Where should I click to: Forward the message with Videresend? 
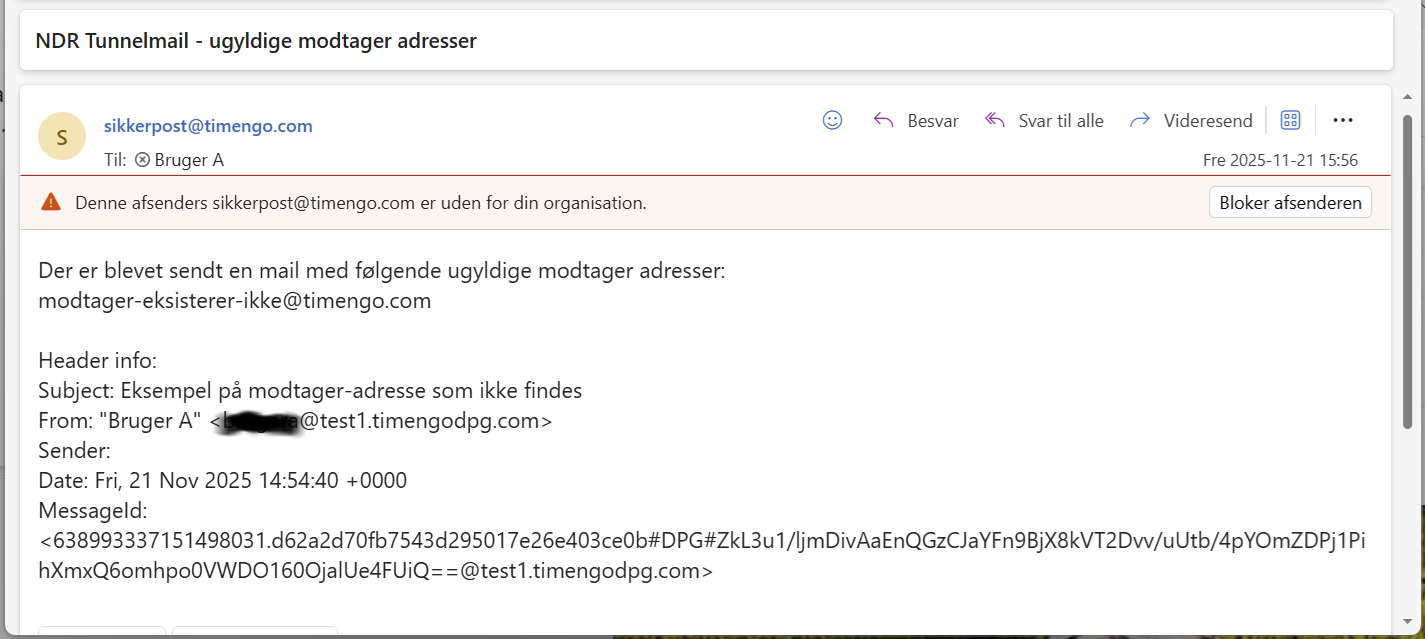tap(1191, 121)
